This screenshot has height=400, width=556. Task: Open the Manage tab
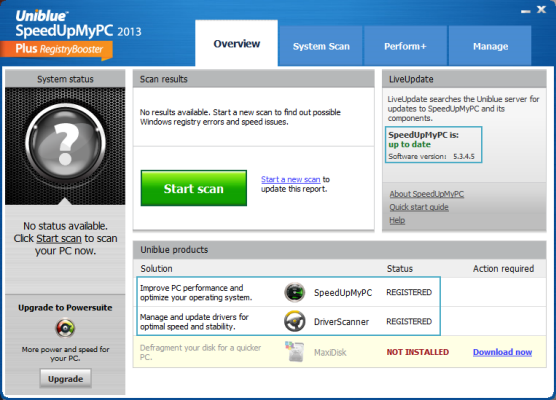[x=490, y=46]
